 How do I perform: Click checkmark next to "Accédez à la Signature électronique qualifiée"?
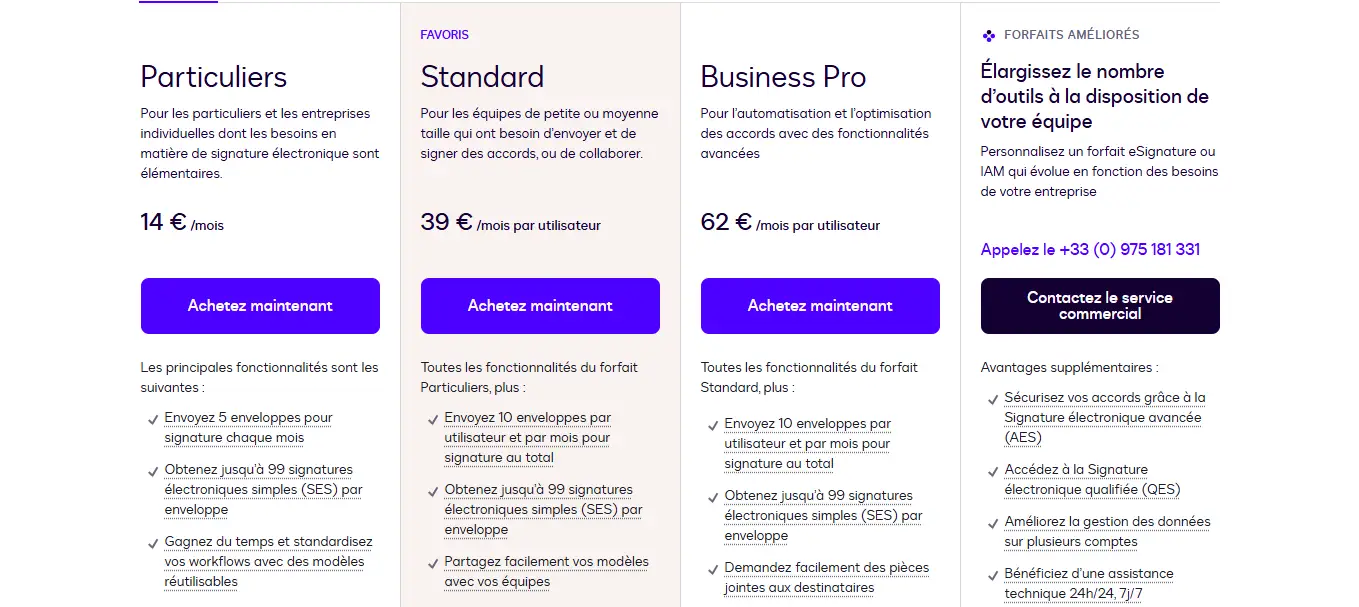pos(993,469)
